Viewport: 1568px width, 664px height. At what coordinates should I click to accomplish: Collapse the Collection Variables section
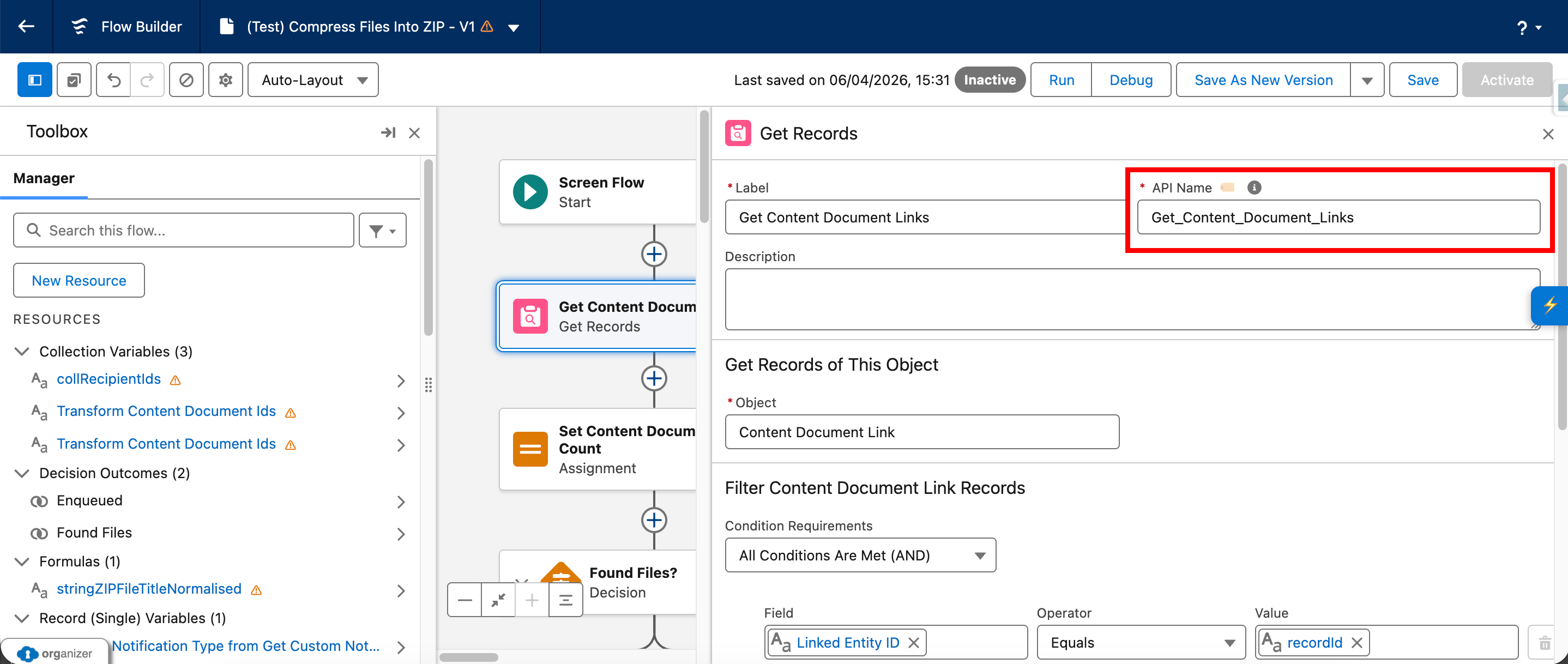(22, 352)
